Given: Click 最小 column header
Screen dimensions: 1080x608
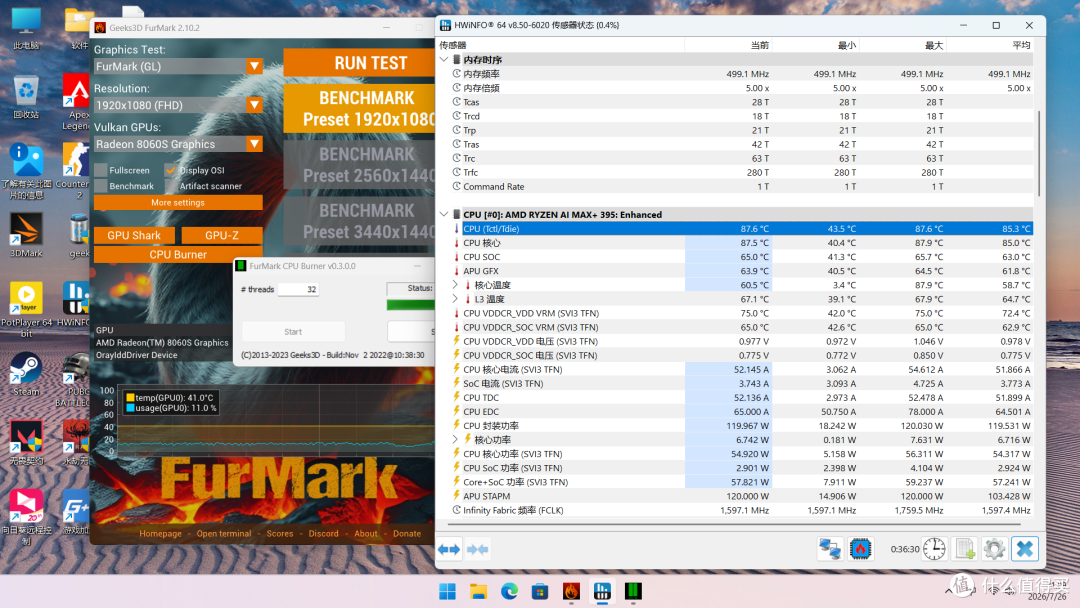Looking at the screenshot, I should pos(816,45).
